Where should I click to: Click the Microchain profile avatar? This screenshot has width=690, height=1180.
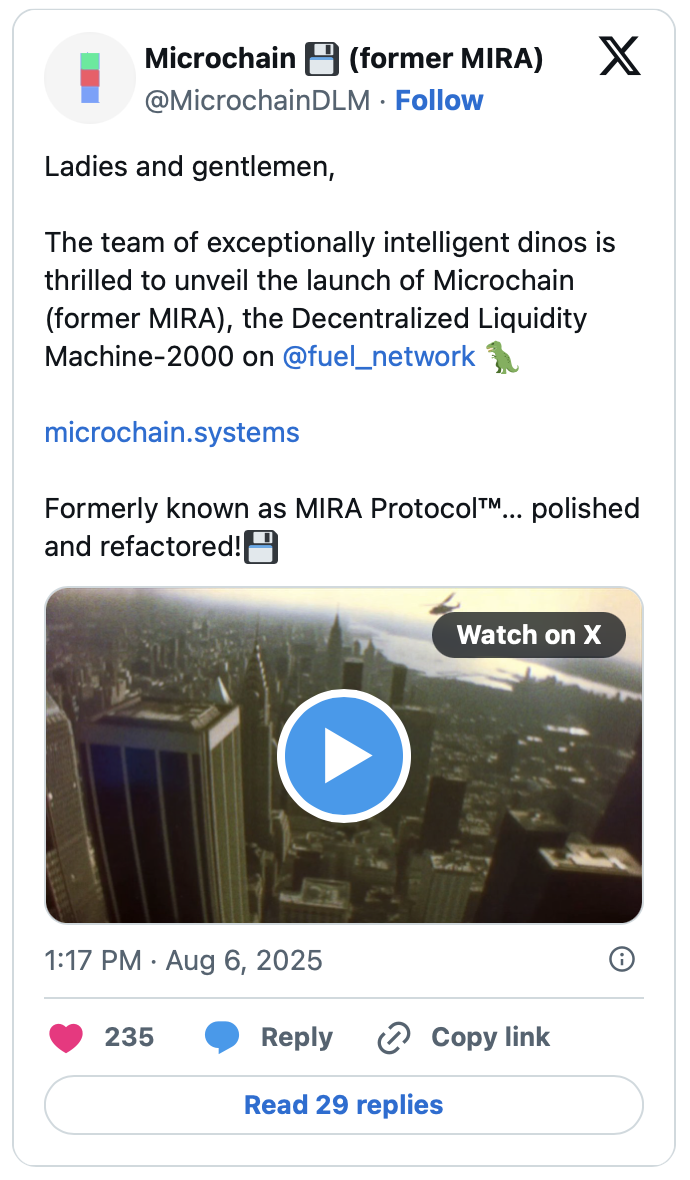tap(90, 78)
